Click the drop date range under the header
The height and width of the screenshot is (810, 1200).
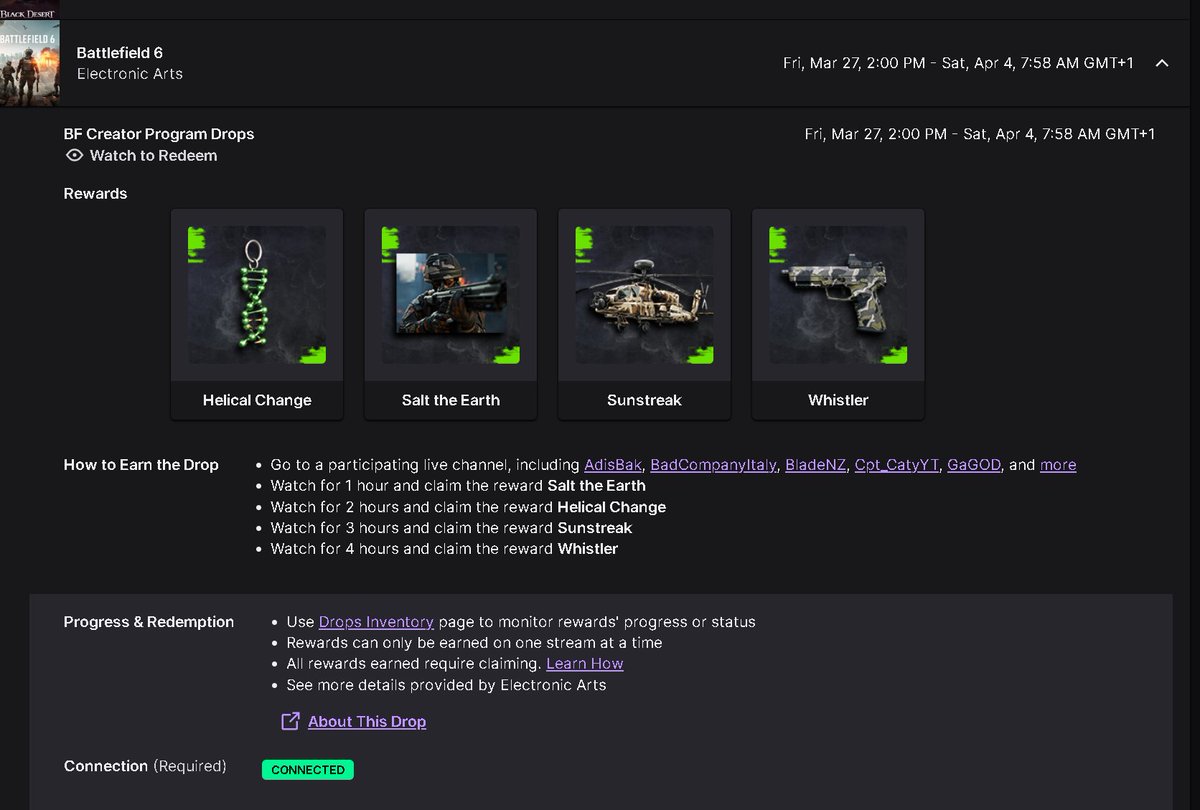tap(980, 134)
